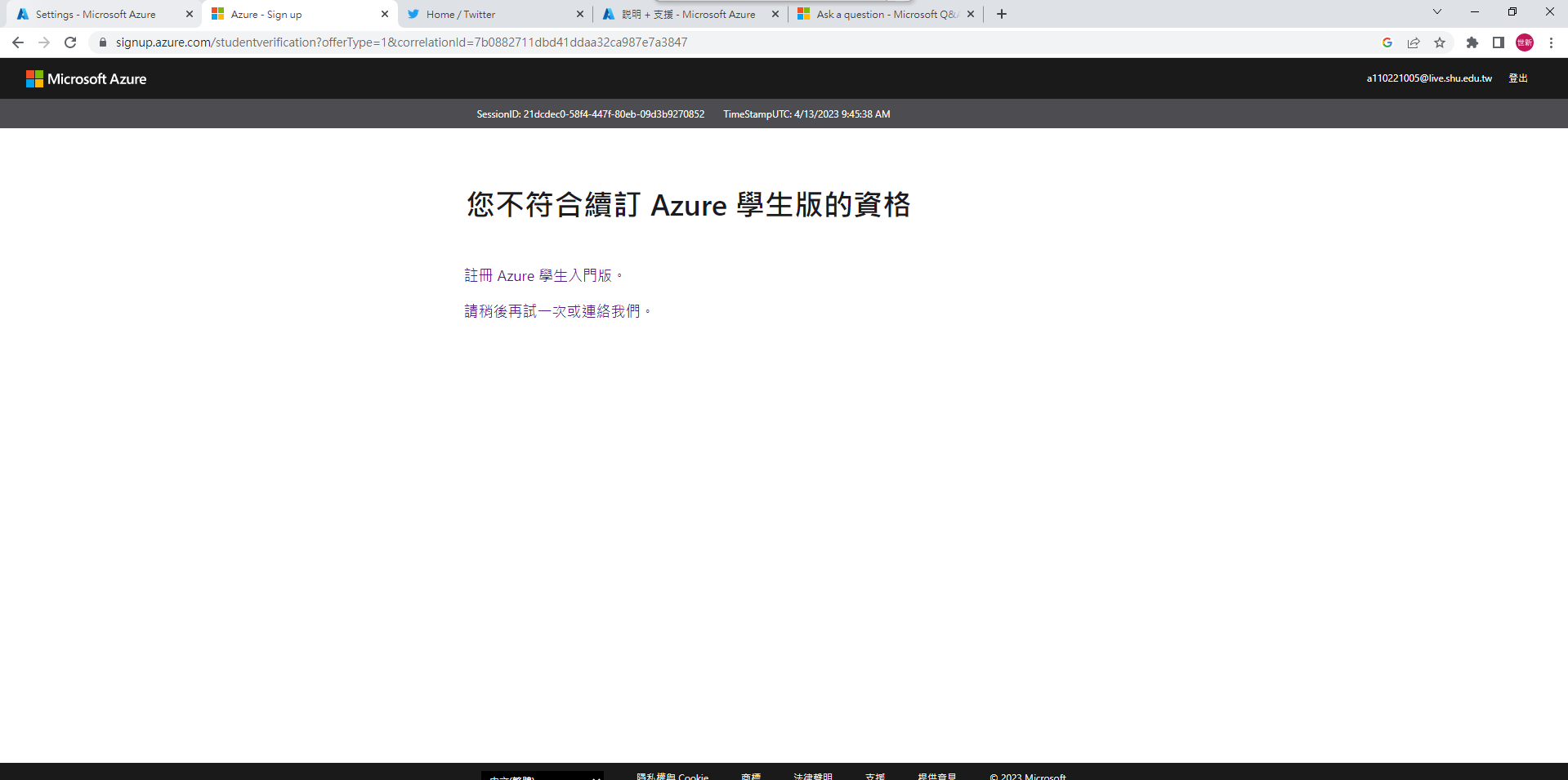This screenshot has height=780, width=1568.
Task: Close the Home / Twitter tab
Action: (580, 14)
